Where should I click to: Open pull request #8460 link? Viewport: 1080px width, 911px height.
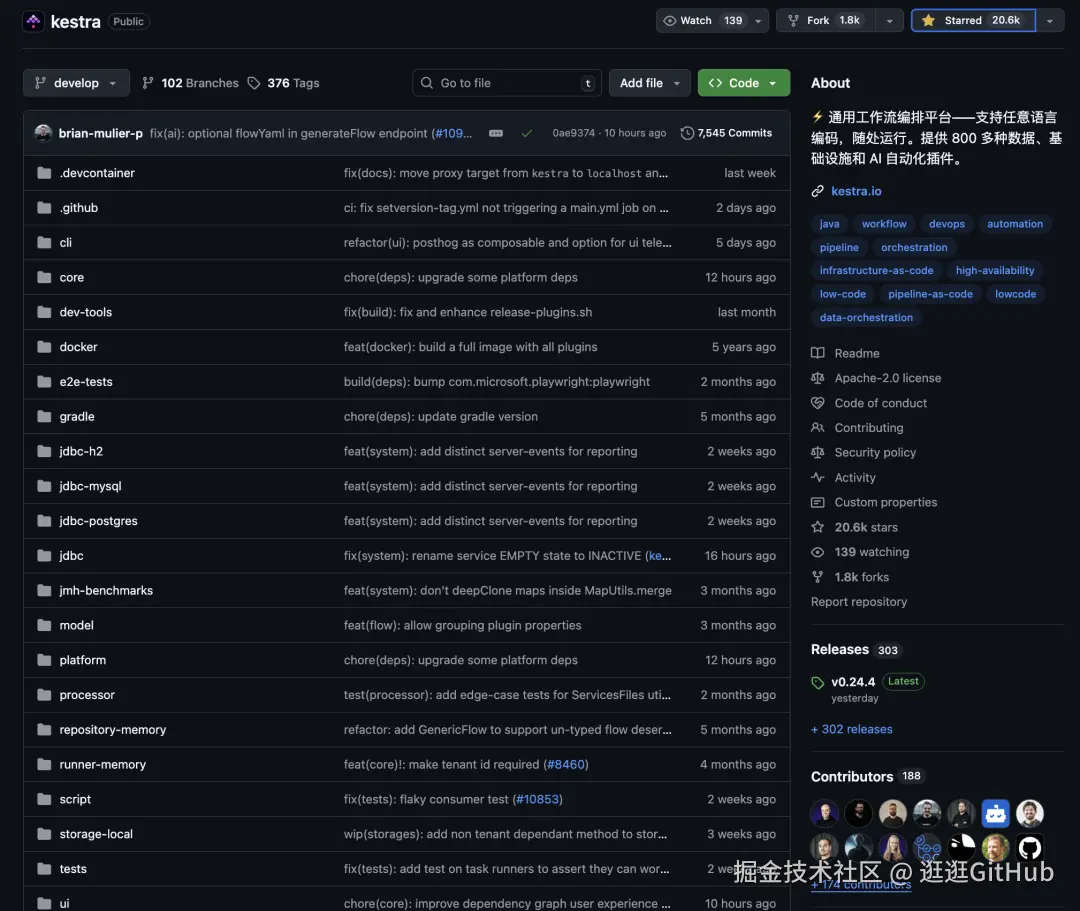coord(566,764)
